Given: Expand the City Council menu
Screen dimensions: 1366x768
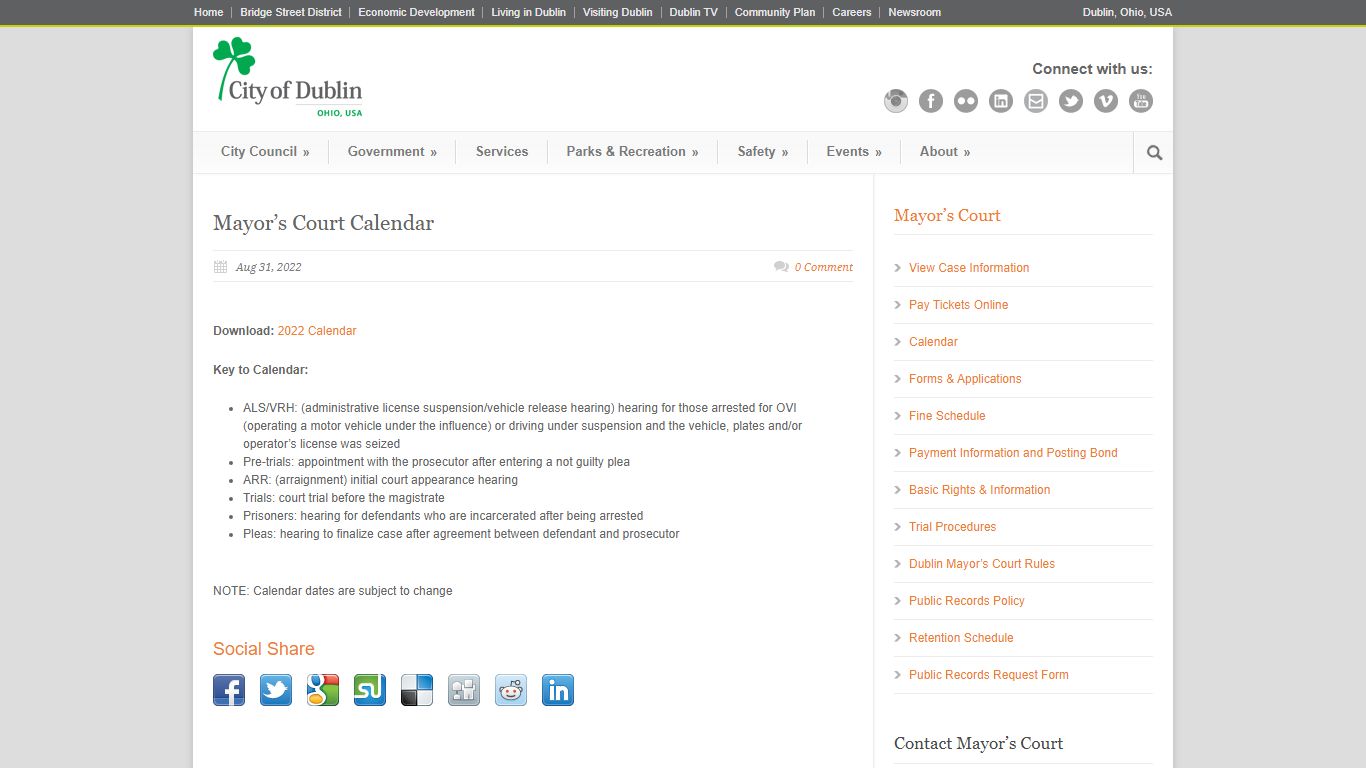Looking at the screenshot, I should 265,152.
